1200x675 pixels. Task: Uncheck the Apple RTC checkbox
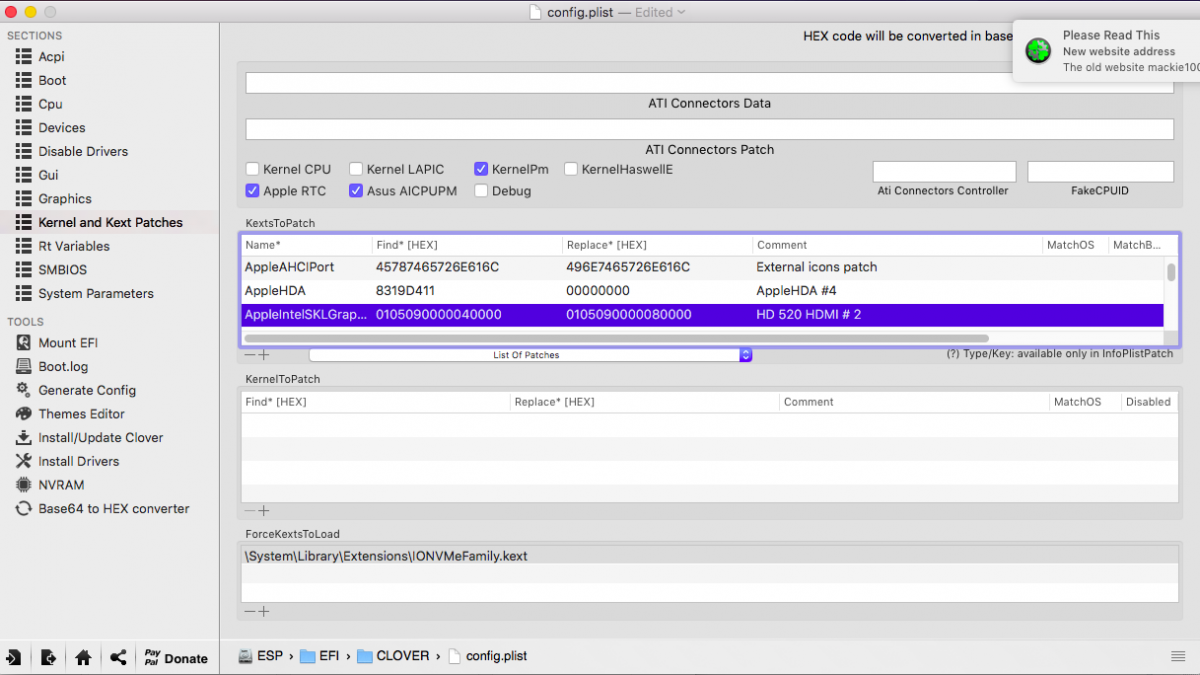(254, 191)
